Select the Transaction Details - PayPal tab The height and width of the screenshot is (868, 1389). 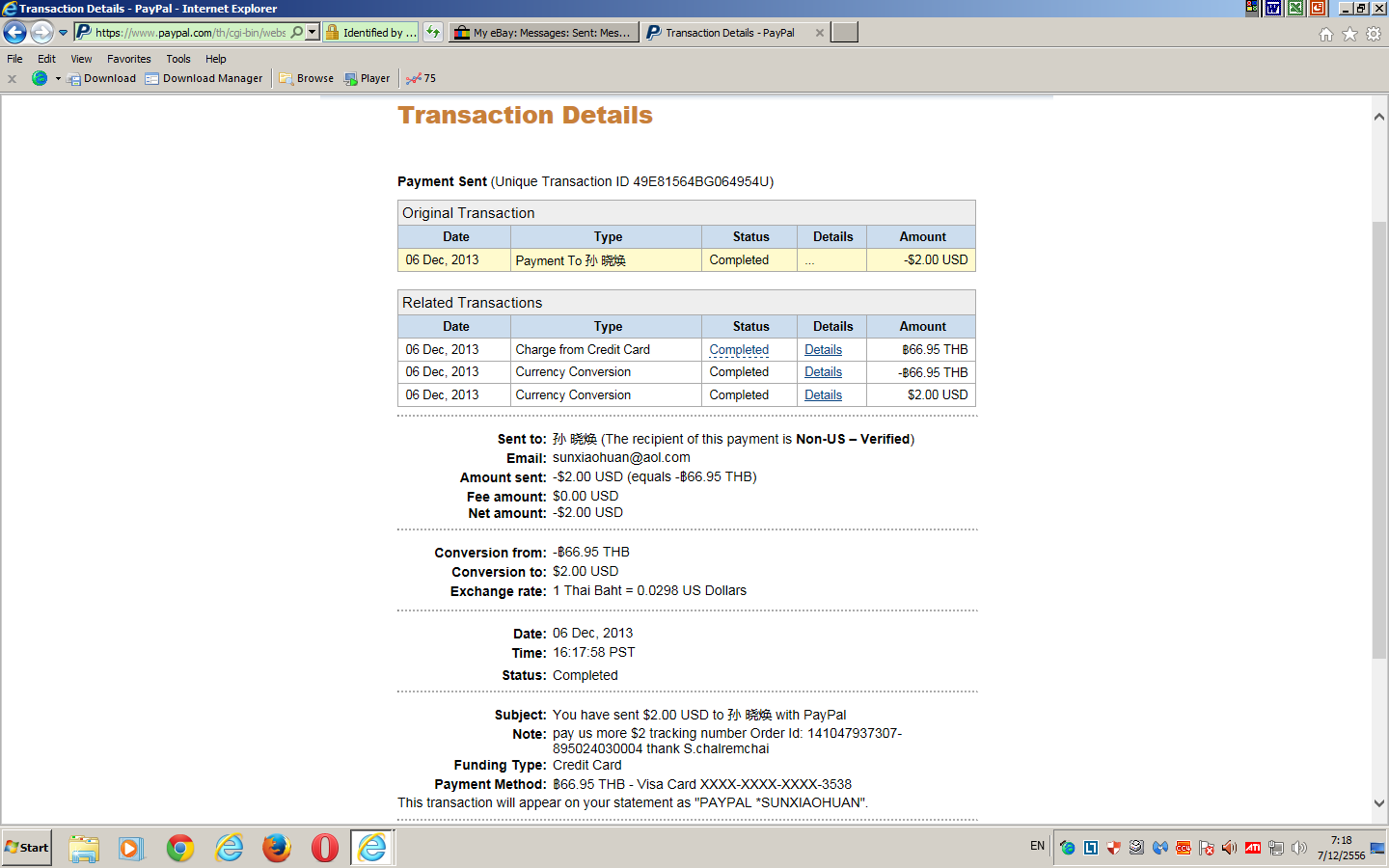pyautogui.click(x=729, y=33)
